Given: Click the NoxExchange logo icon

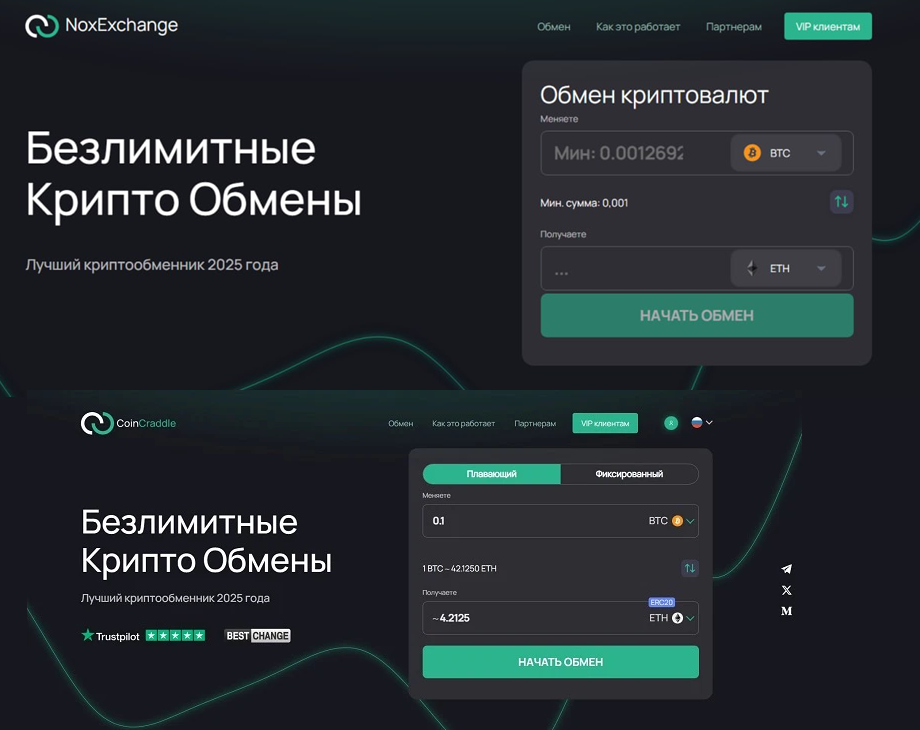Looking at the screenshot, I should pos(42,25).
